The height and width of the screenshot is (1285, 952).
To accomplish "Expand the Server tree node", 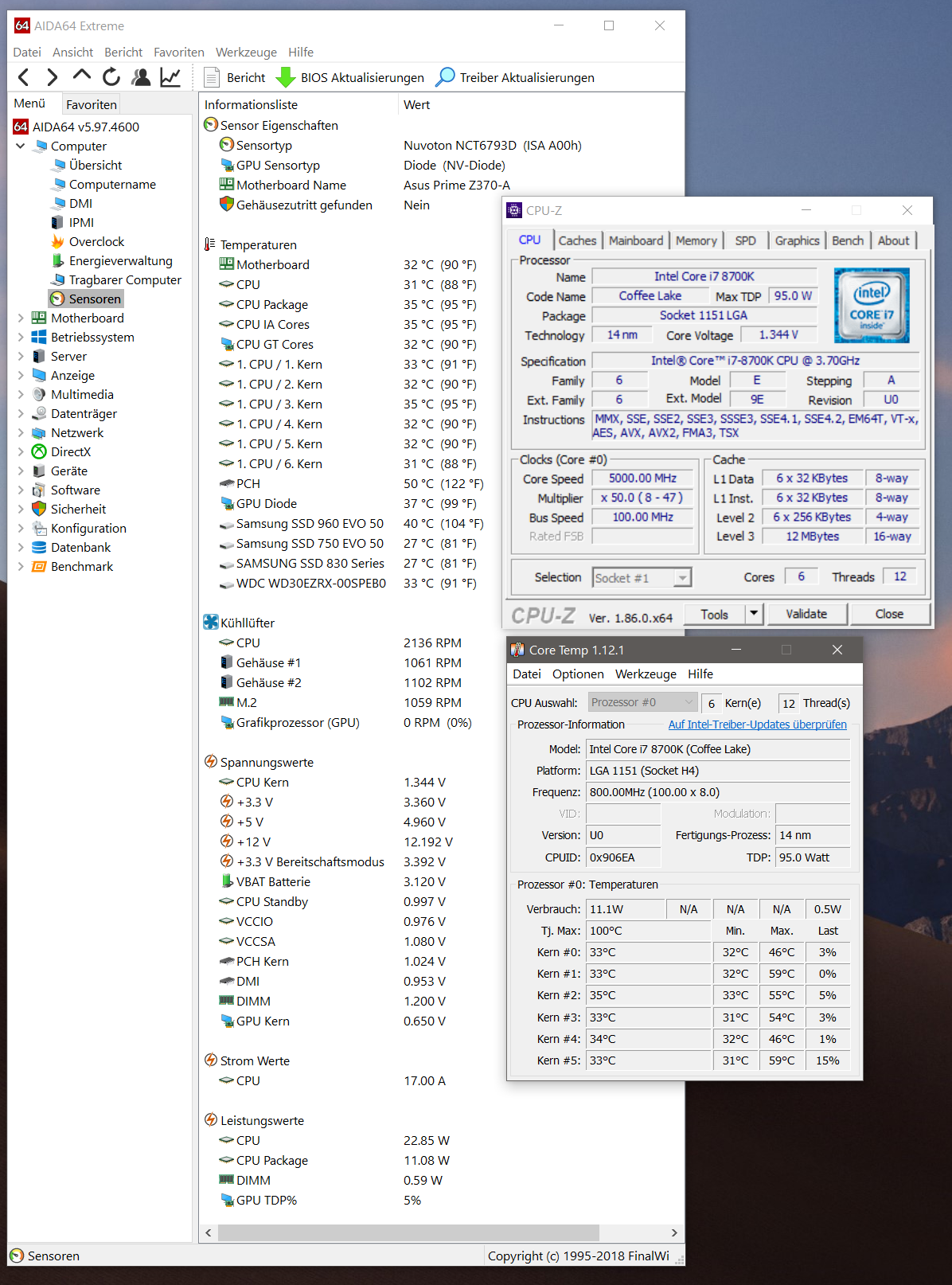I will [x=20, y=356].
